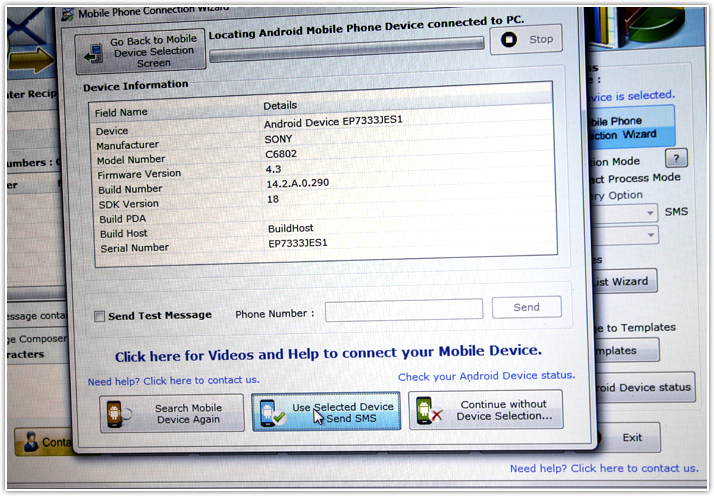
Task: Open Check your Android Device status link
Action: pos(486,376)
